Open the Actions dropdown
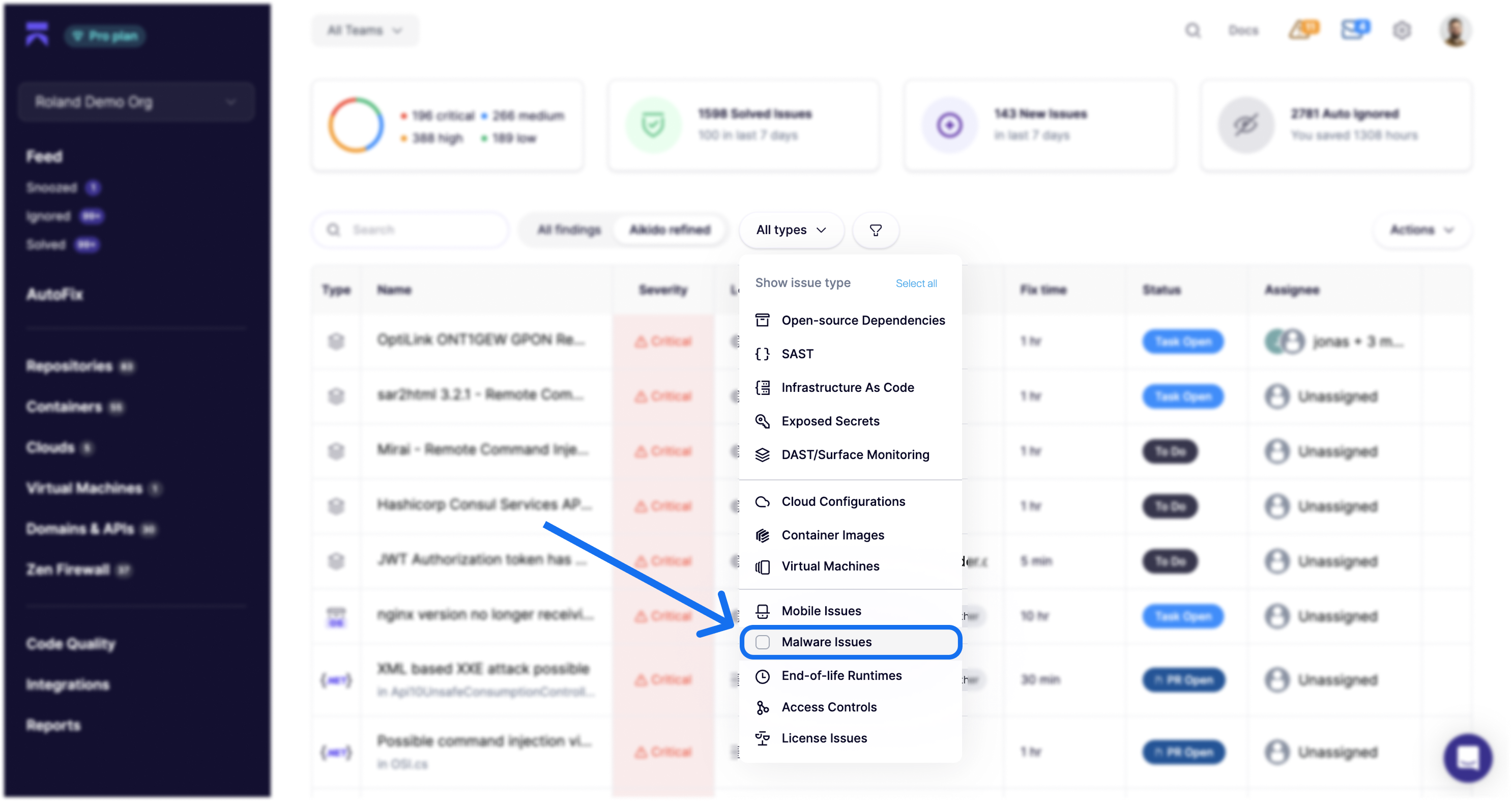 pyautogui.click(x=1421, y=230)
